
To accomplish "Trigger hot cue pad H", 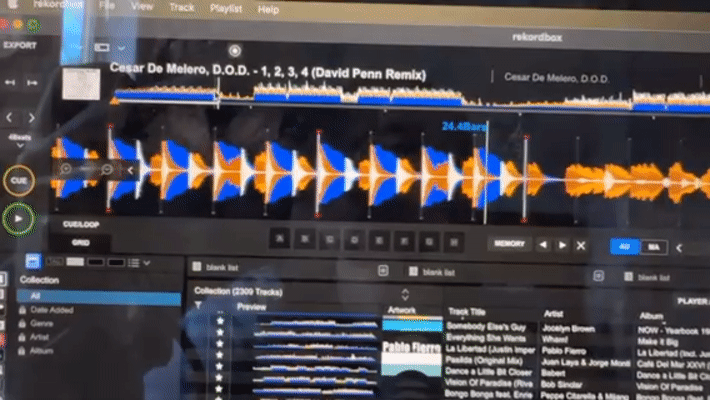I will pyautogui.click(x=454, y=242).
